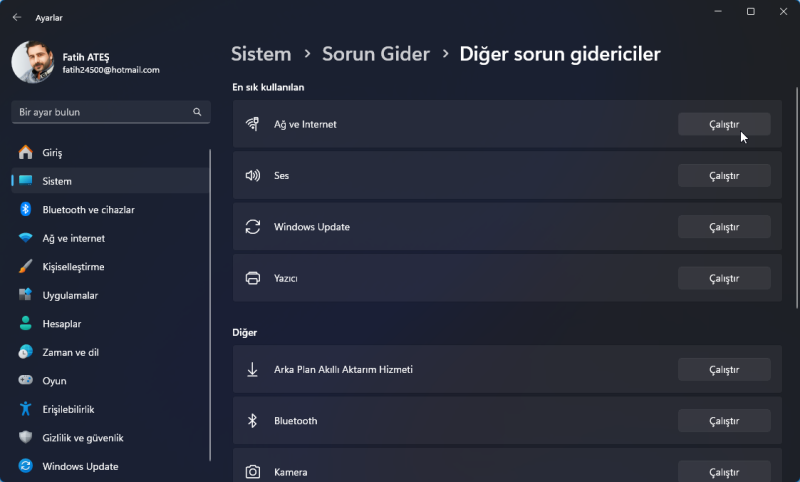Run the Kamera troubleshooter
The height and width of the screenshot is (482, 800).
coord(724,472)
